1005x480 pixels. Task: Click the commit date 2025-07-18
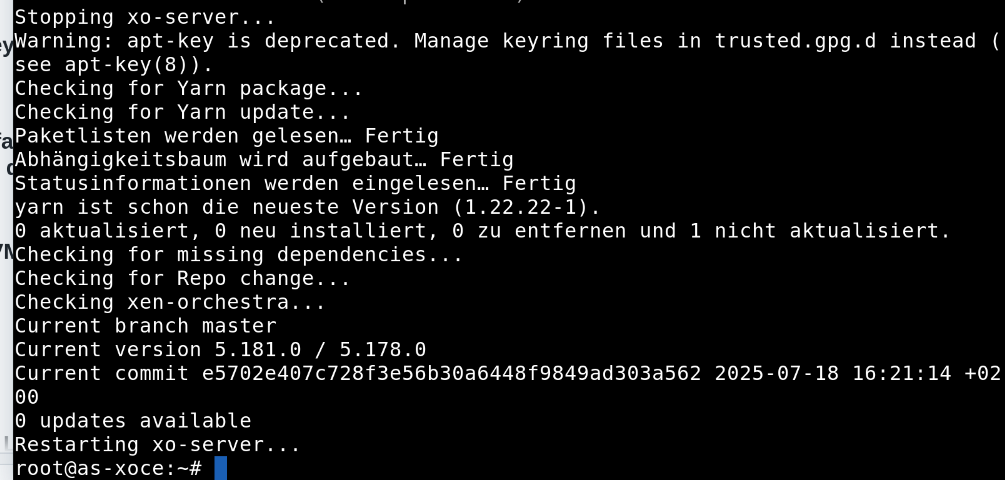point(776,373)
